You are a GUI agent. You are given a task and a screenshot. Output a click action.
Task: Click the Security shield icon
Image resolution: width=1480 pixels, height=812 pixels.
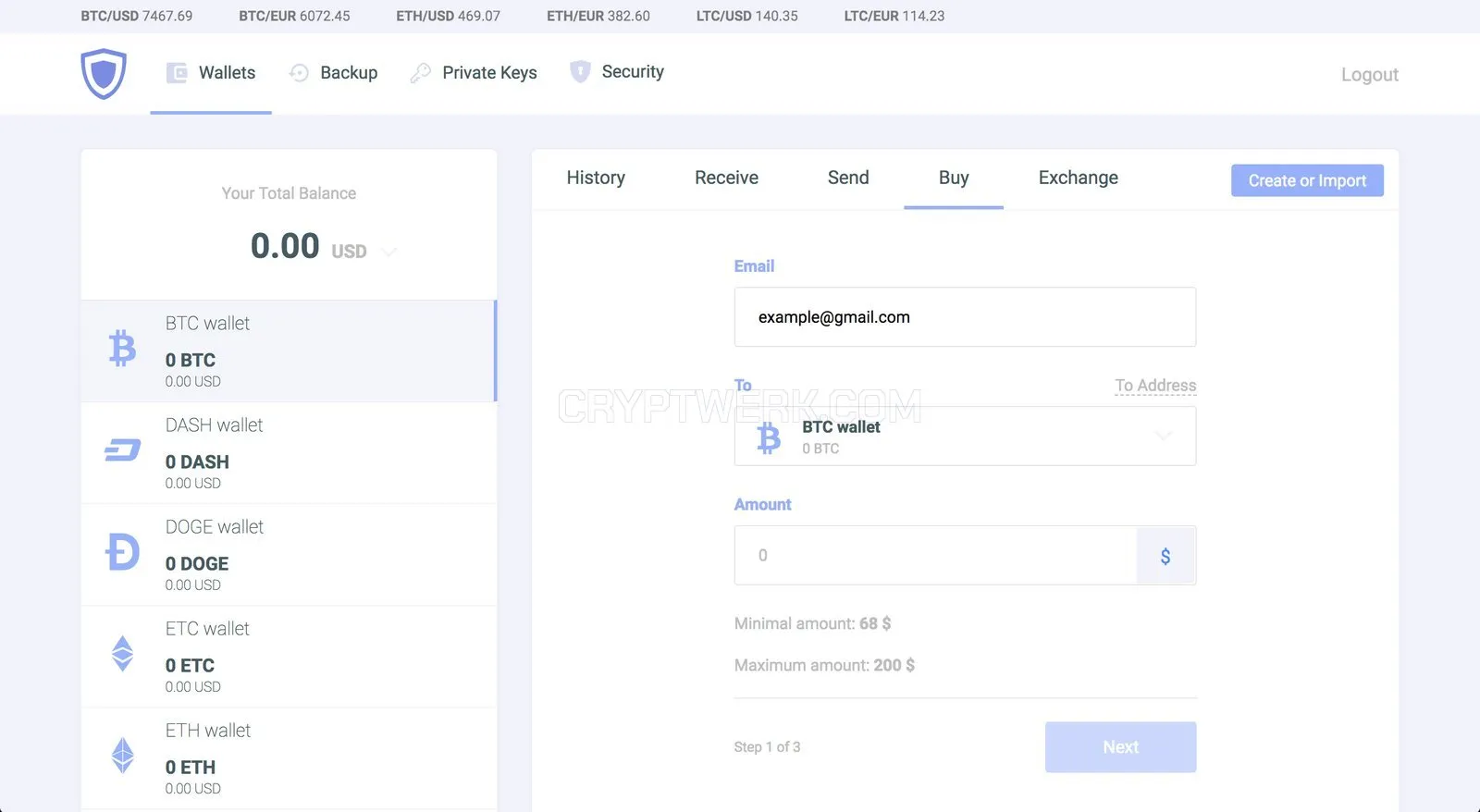(580, 71)
